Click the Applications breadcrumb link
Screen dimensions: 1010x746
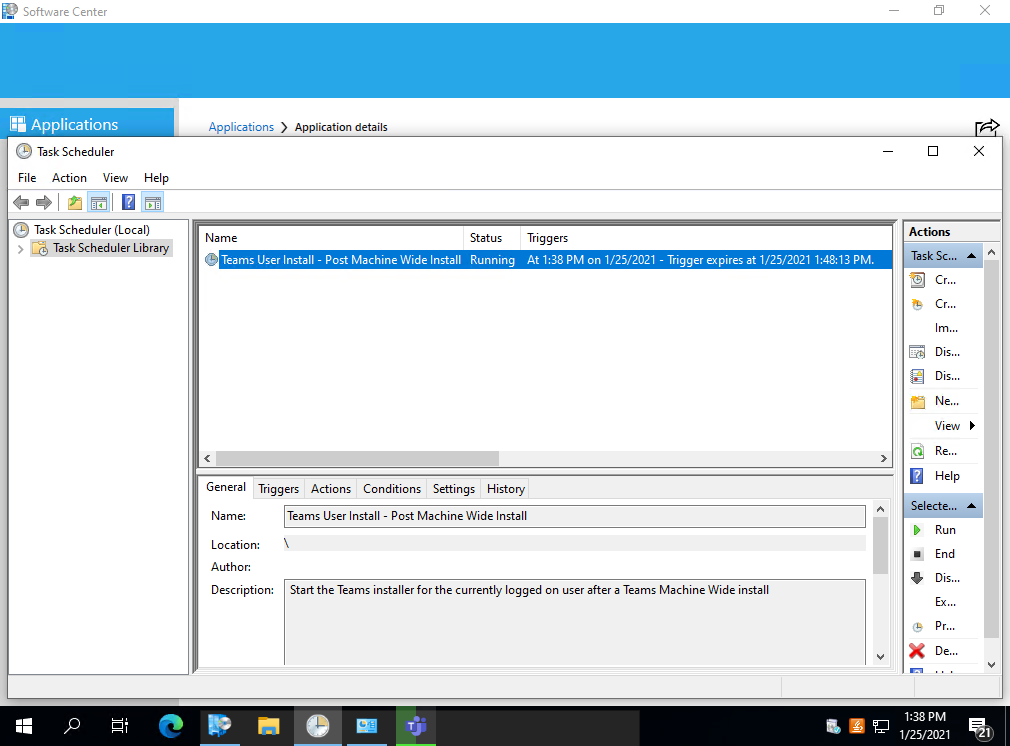(241, 127)
